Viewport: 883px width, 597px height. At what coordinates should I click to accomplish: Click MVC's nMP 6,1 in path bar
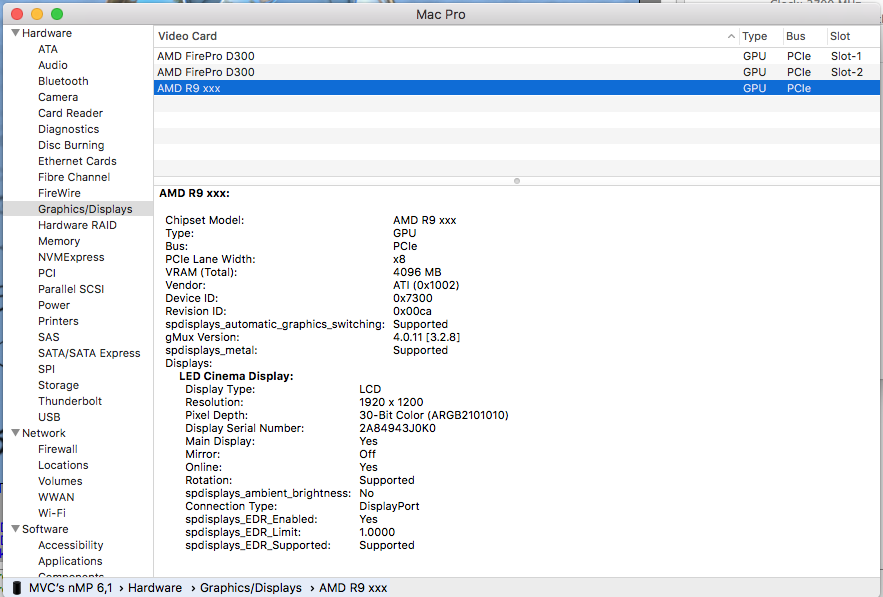[x=70, y=588]
